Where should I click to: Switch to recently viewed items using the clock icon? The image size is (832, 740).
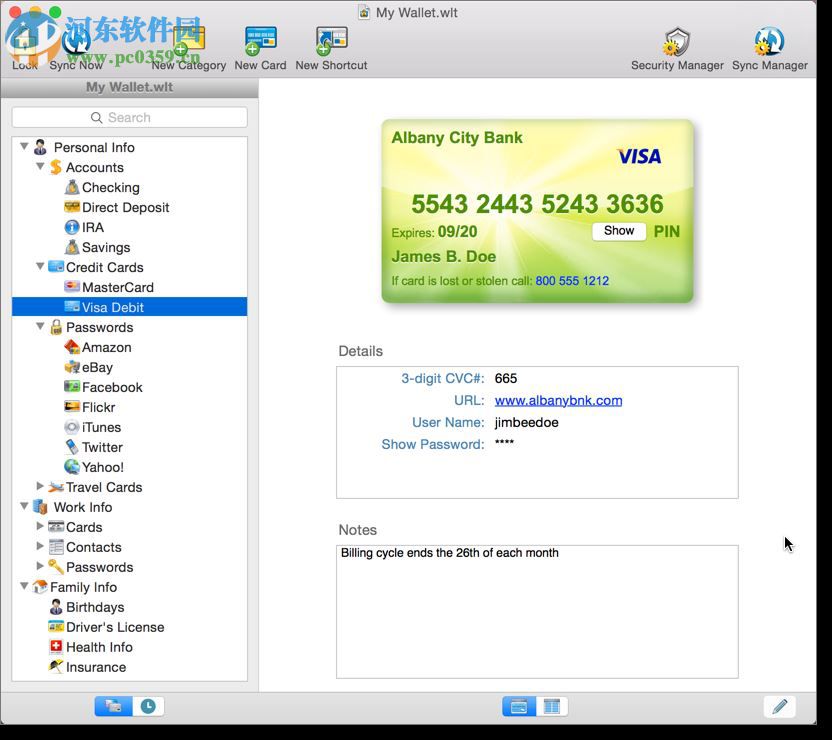click(146, 706)
